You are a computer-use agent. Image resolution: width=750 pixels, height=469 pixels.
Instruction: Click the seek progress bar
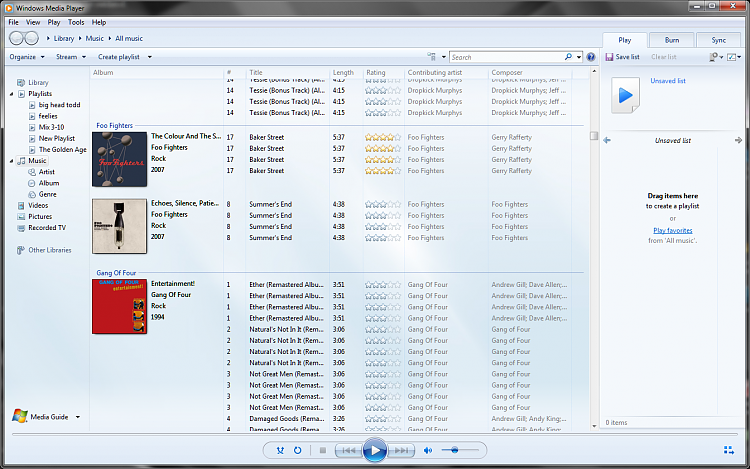pyautogui.click(x=375, y=434)
